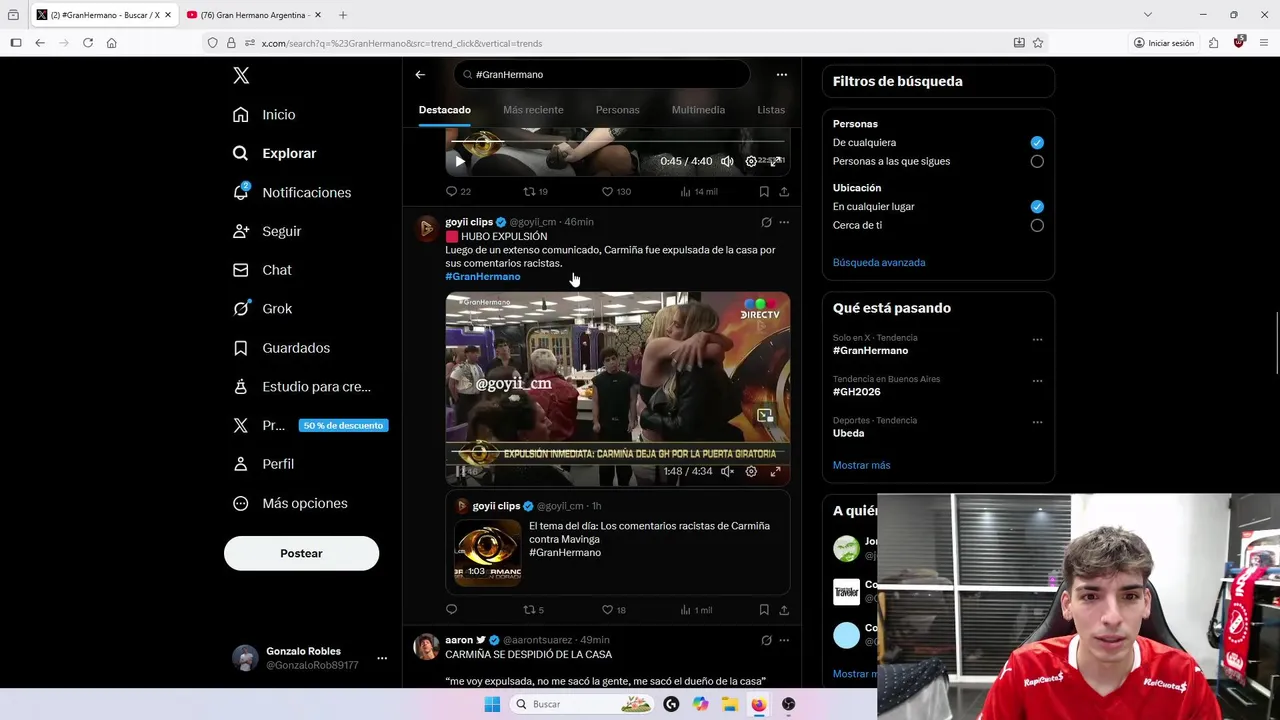Bookmark the goyii clips expulsion post

coord(764,610)
